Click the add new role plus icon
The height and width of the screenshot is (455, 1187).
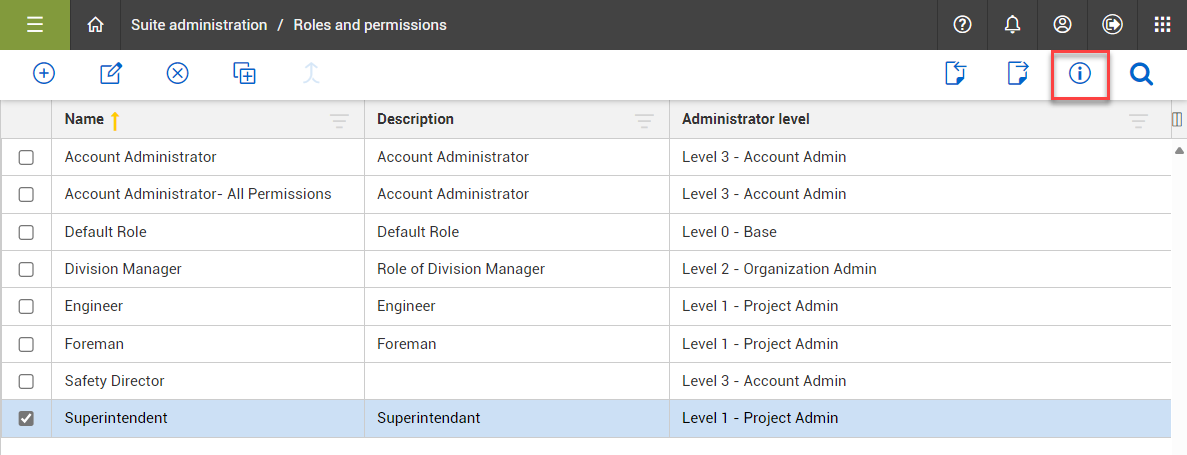pyautogui.click(x=44, y=73)
